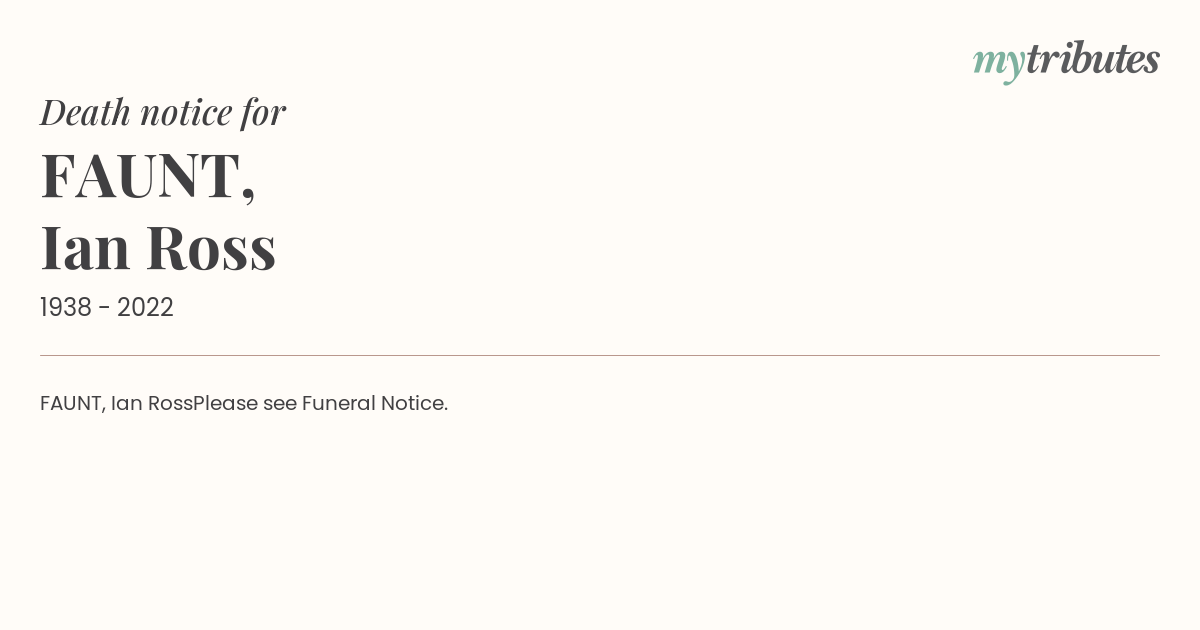Click the word "notice" in the italic heading

(x=185, y=112)
